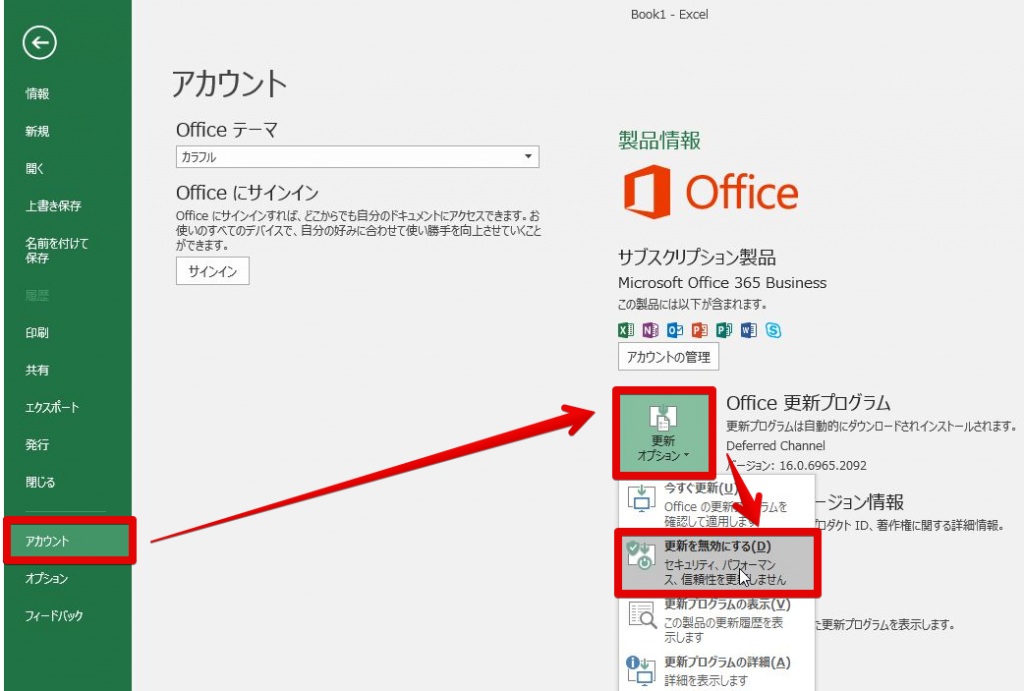Click the Office にサインイン heading
This screenshot has width=1024, height=691.
pos(247,193)
